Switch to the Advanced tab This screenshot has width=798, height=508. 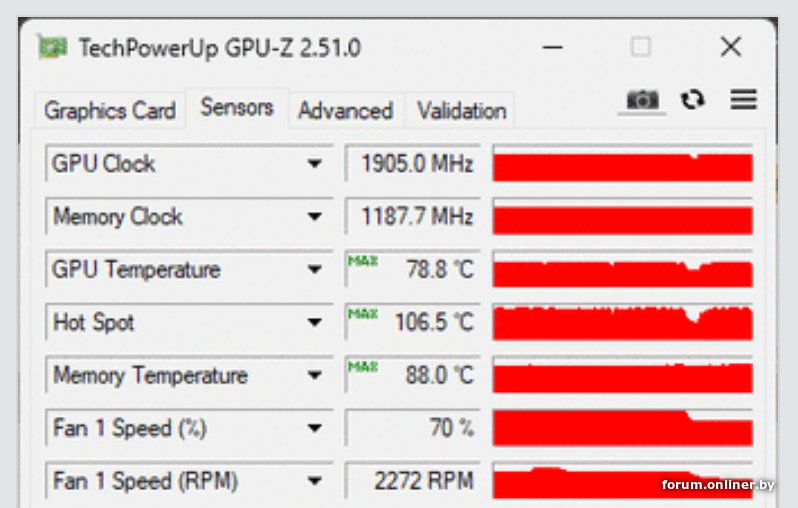[346, 110]
